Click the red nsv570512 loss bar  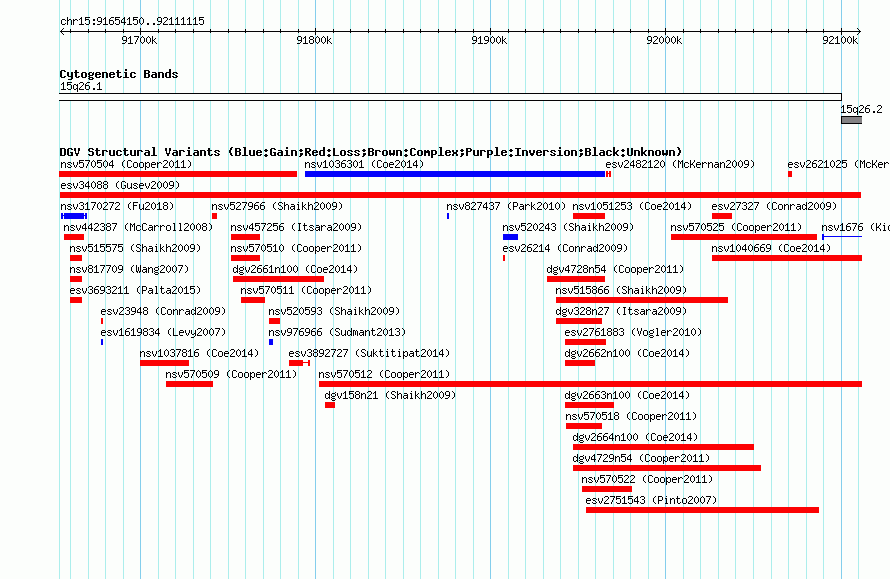tap(590, 384)
